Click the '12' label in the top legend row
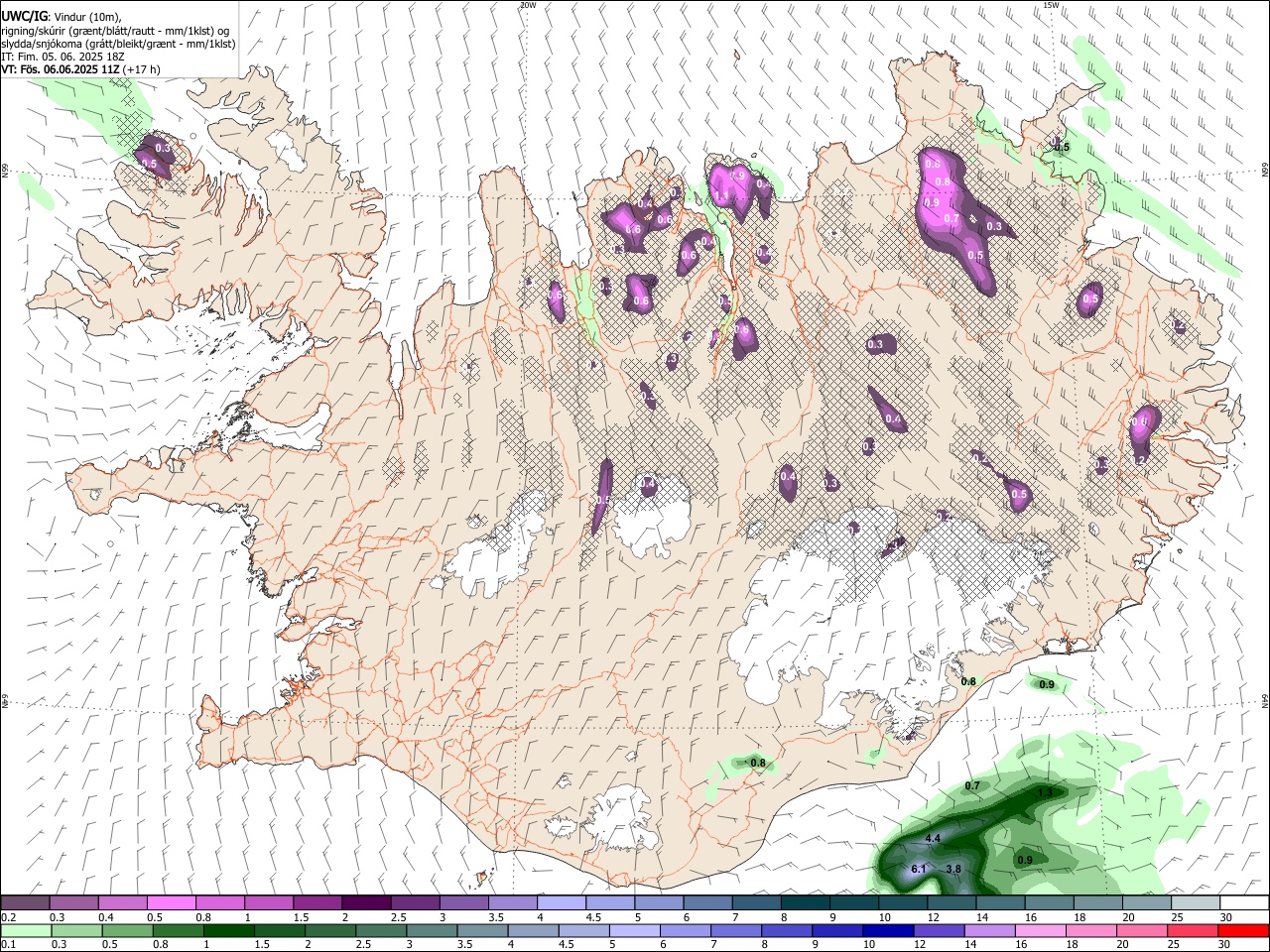 click(x=934, y=917)
